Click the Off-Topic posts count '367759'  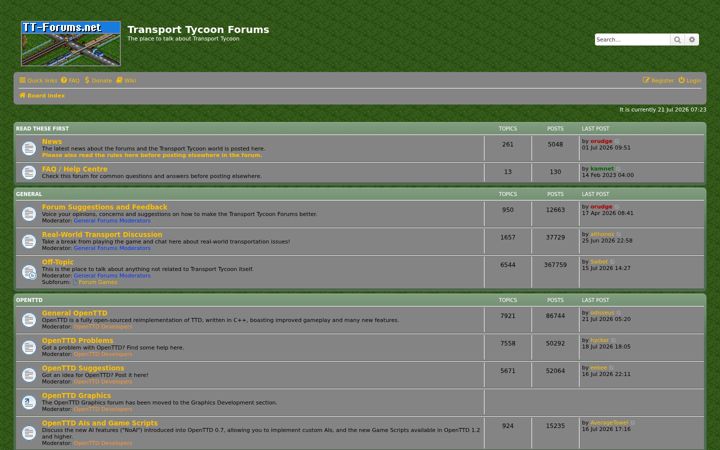click(x=555, y=265)
